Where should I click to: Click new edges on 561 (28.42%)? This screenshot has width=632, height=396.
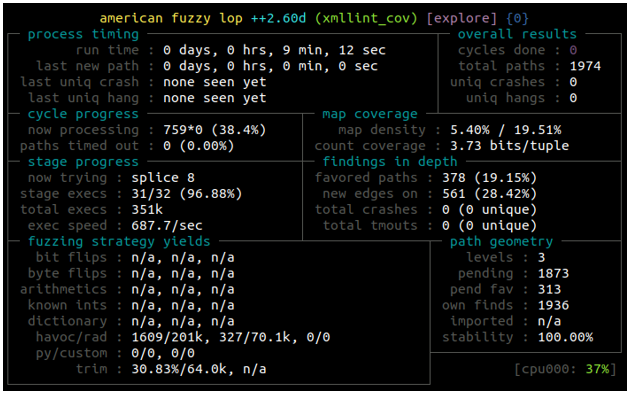pyautogui.click(x=490, y=194)
